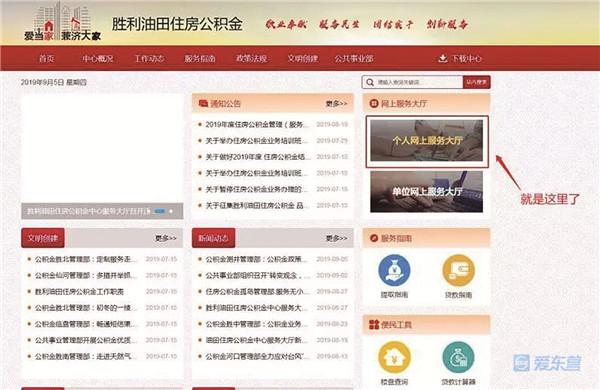Open the 文明创建 navigation menu item

[302, 59]
